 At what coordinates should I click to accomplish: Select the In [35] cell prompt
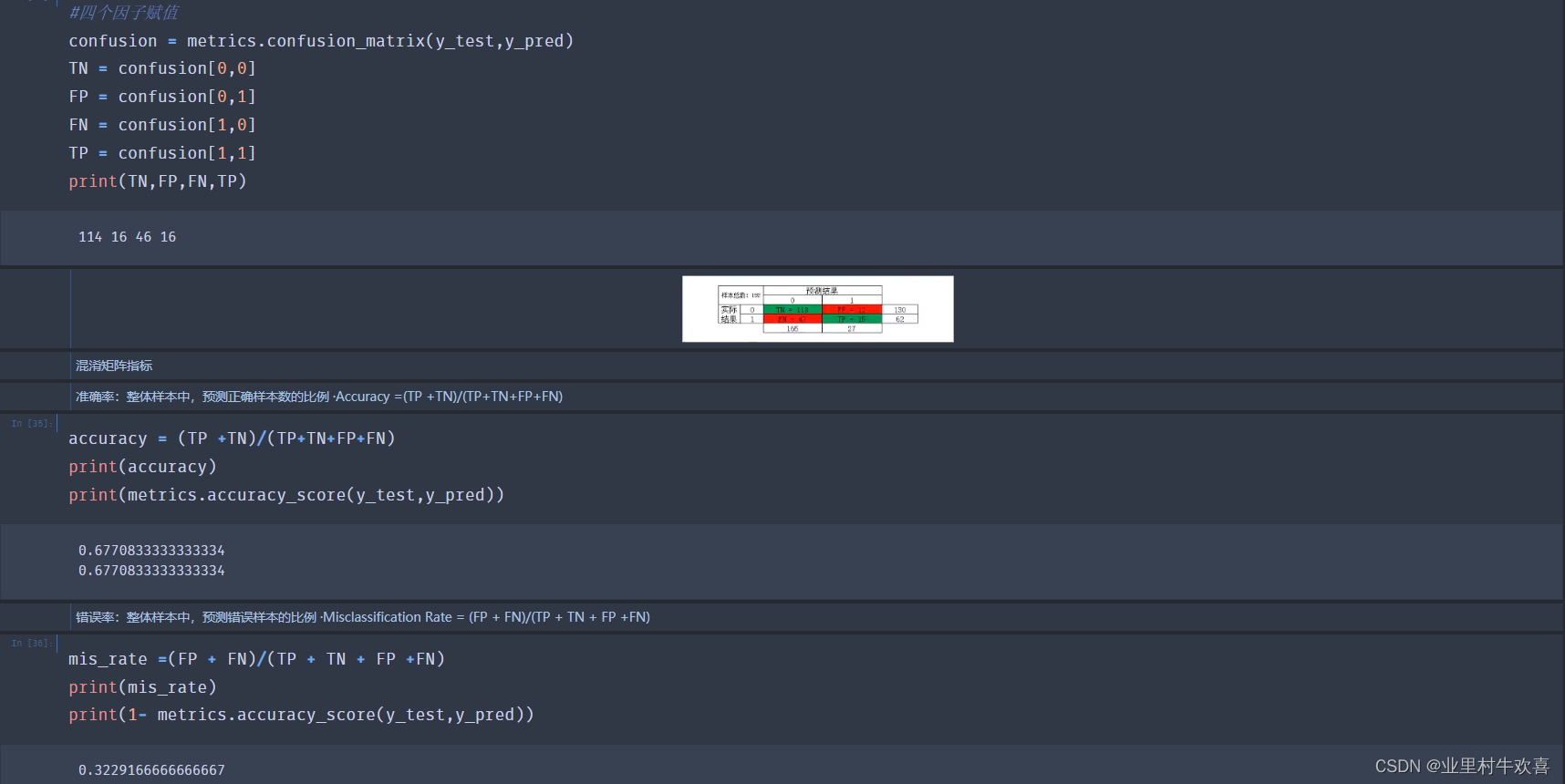pyautogui.click(x=31, y=423)
